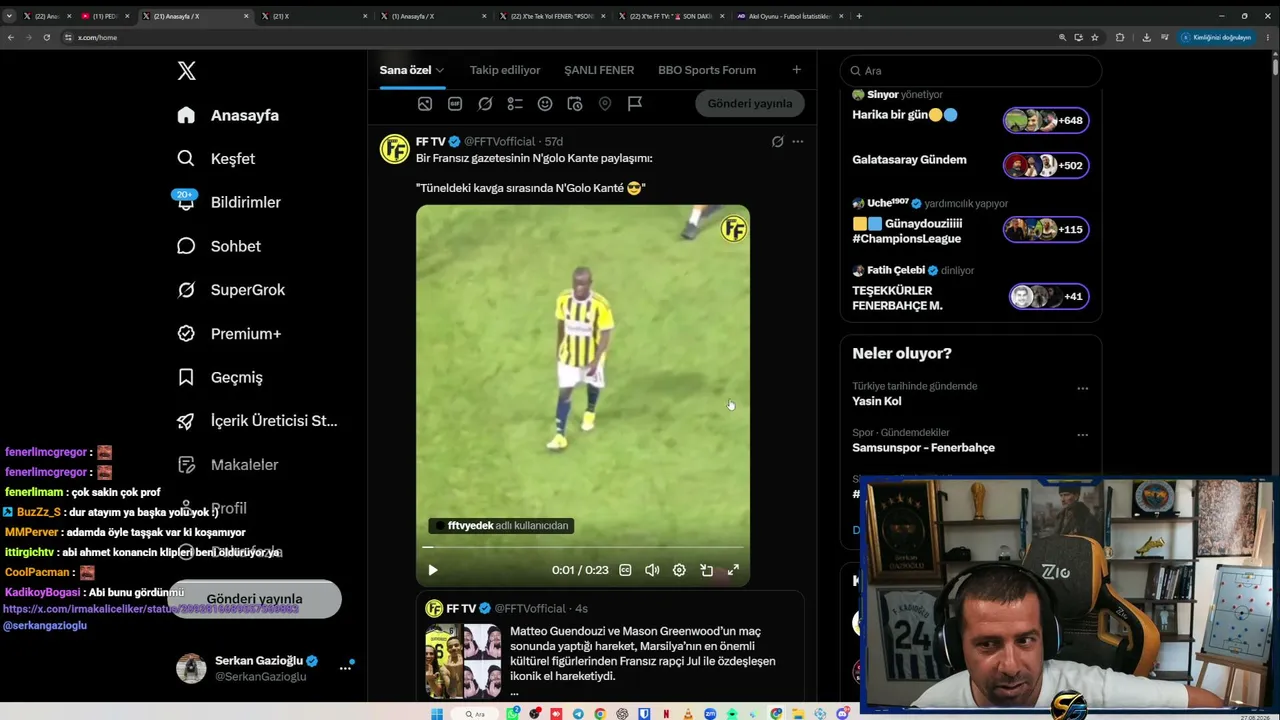Viewport: 1280px width, 720px height.
Task: Mute the video volume
Action: point(652,570)
